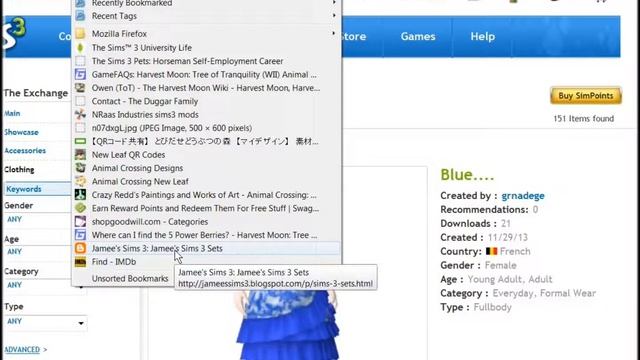Open the Help navigation tab
This screenshot has height=360, width=640.
pos(482,36)
